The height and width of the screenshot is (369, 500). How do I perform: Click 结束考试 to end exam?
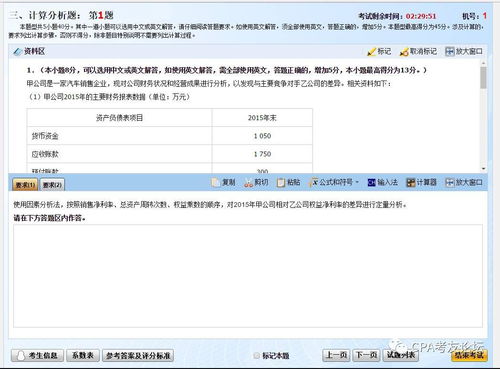[469, 355]
